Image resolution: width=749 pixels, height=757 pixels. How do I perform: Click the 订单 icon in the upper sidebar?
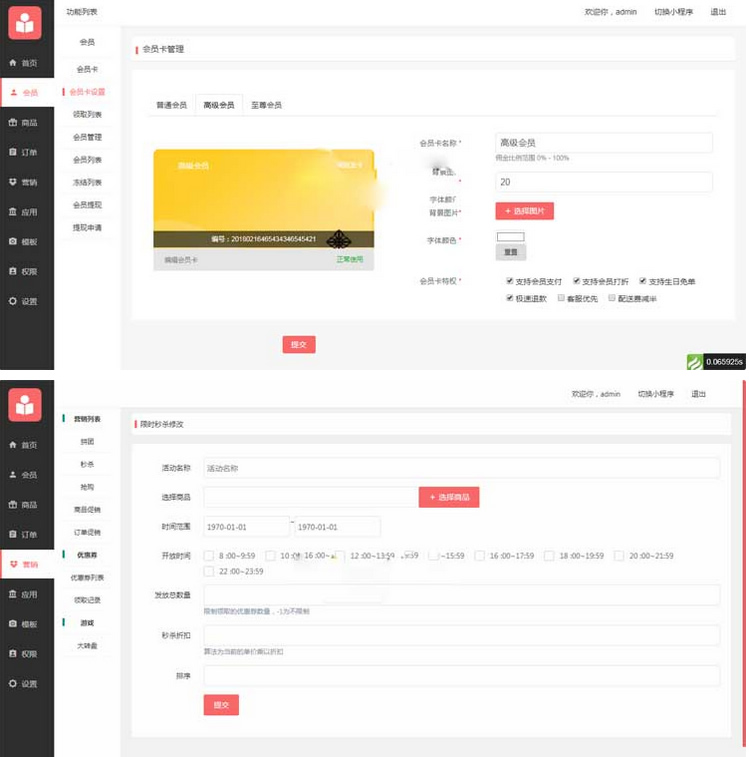pyautogui.click(x=13, y=153)
